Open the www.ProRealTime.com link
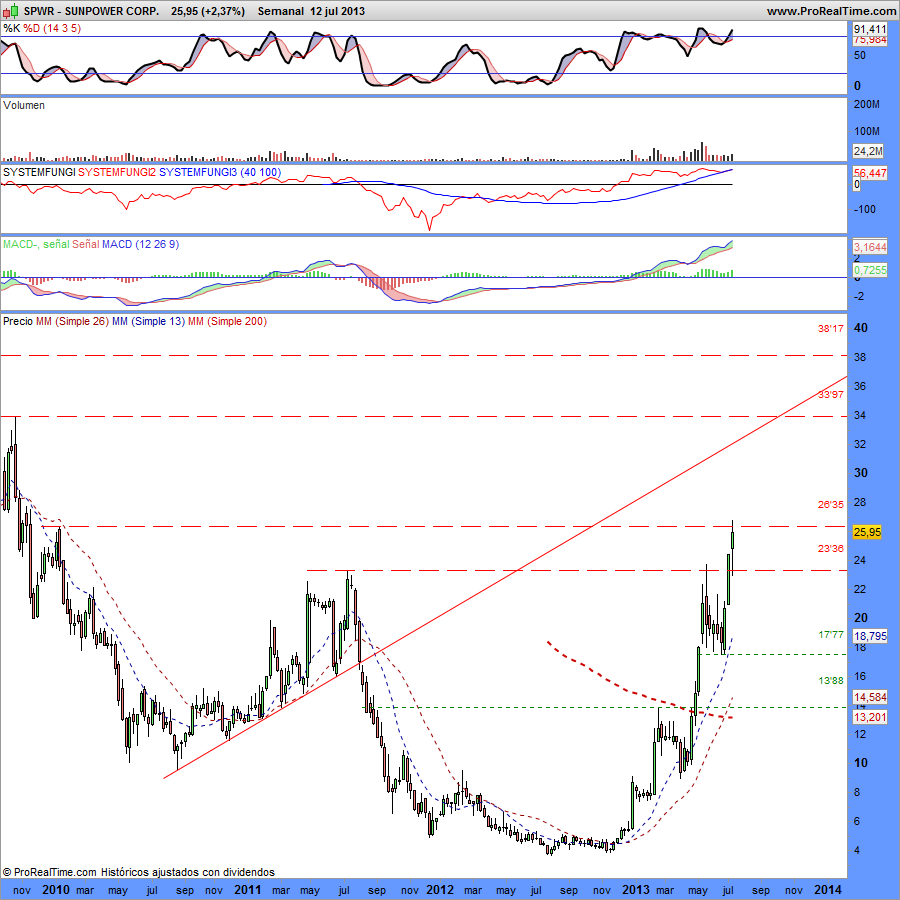This screenshot has height=900, width=900. click(831, 11)
